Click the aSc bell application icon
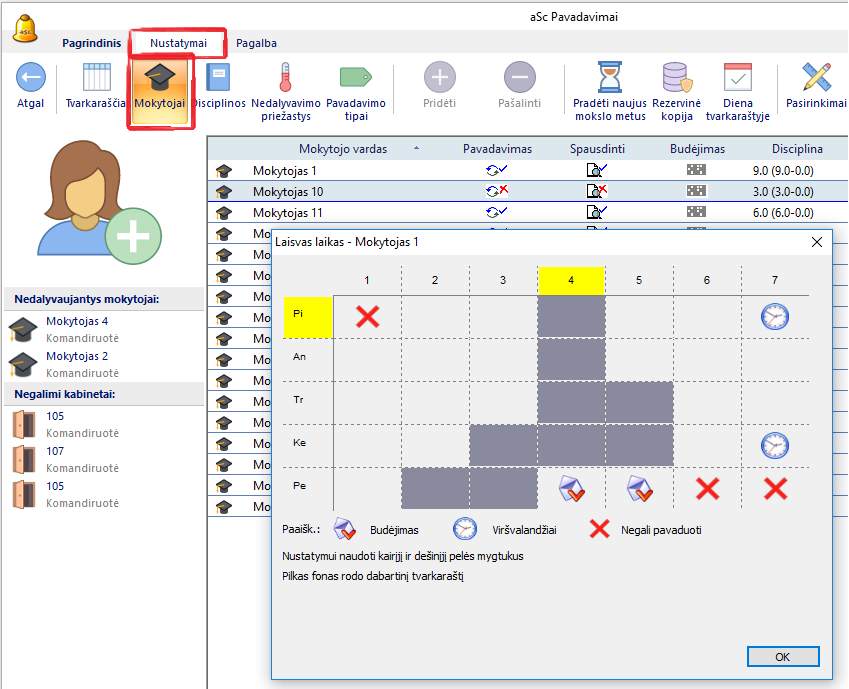849x689 pixels. (x=25, y=28)
